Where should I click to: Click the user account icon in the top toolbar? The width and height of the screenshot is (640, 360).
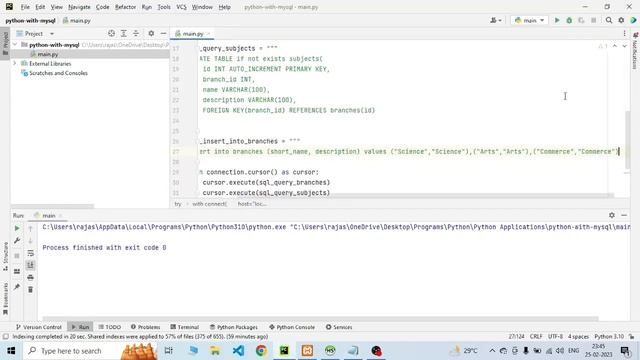496,20
